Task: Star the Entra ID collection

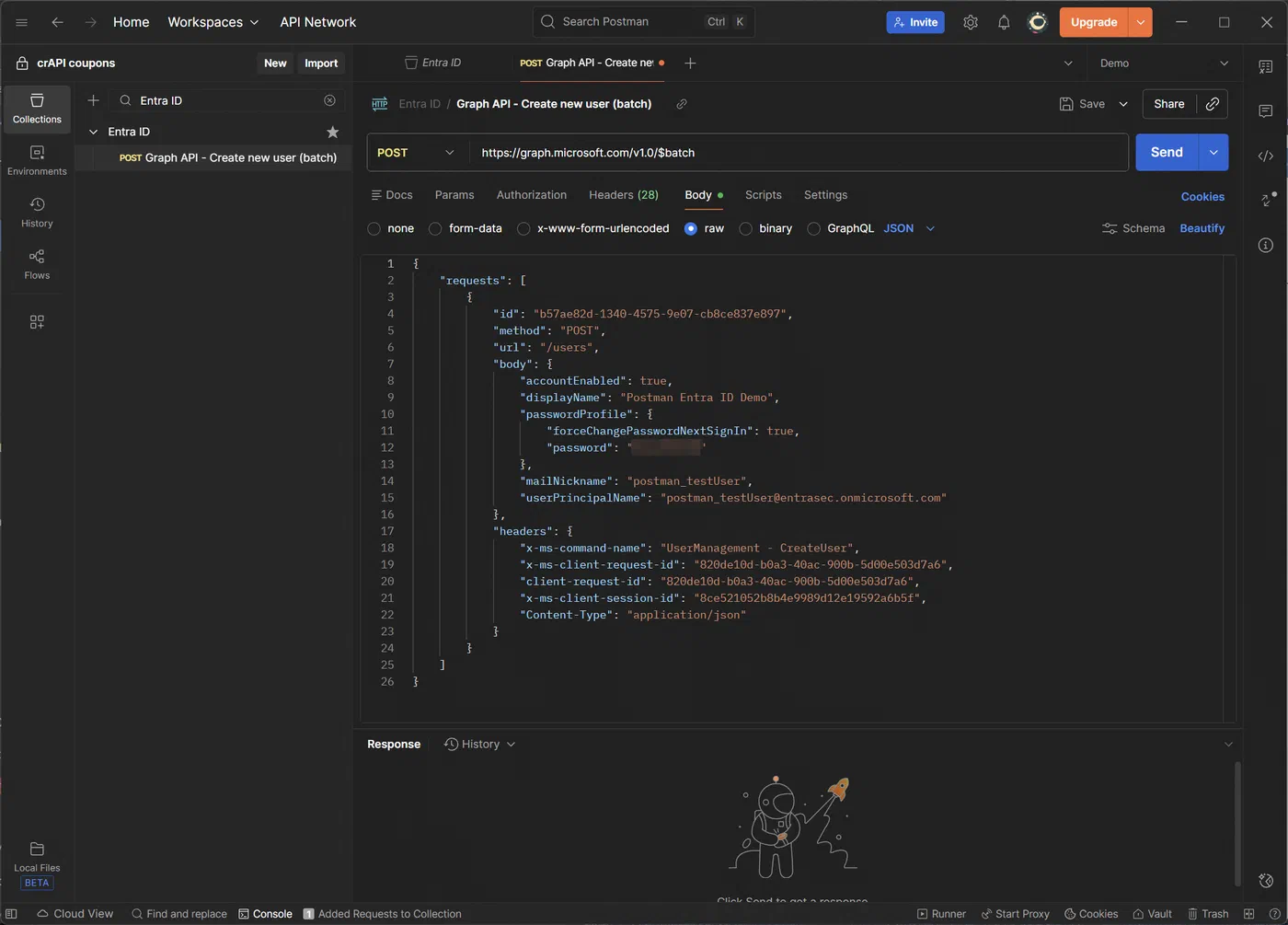Action: pyautogui.click(x=333, y=133)
